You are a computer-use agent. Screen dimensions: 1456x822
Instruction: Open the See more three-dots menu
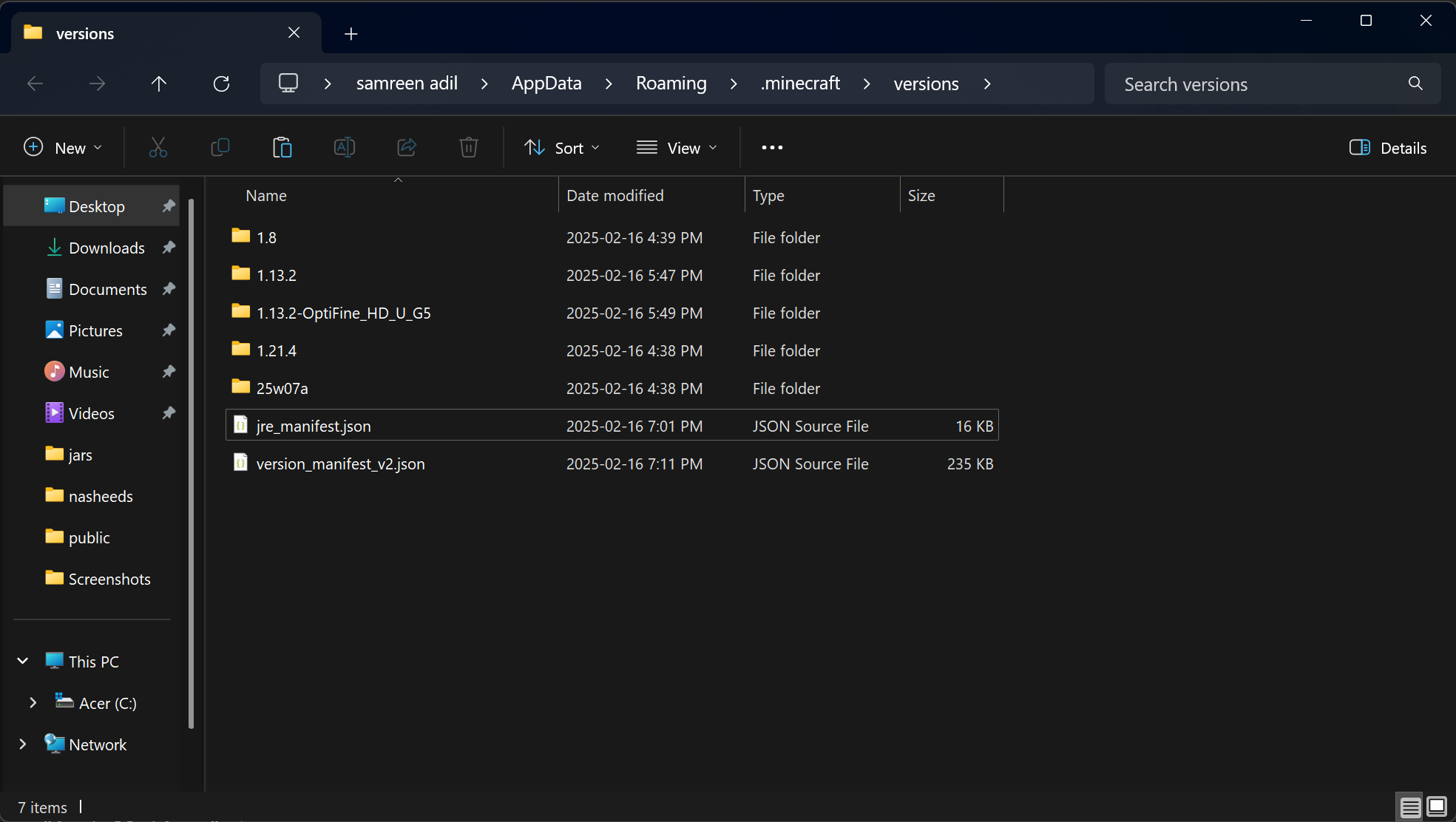coord(772,148)
